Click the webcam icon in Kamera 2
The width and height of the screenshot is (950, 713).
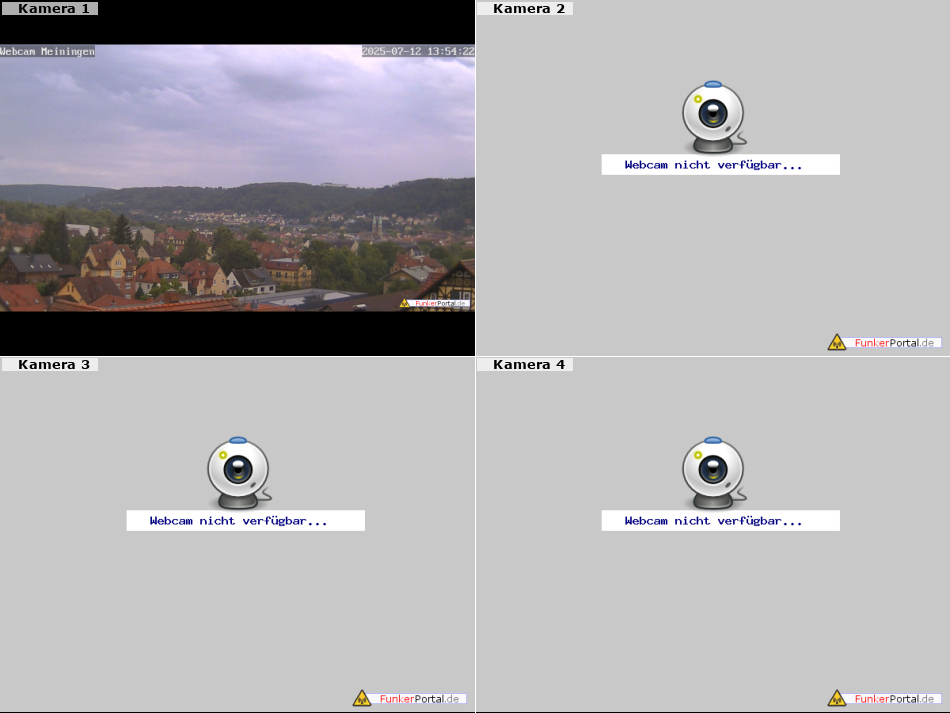tap(714, 117)
